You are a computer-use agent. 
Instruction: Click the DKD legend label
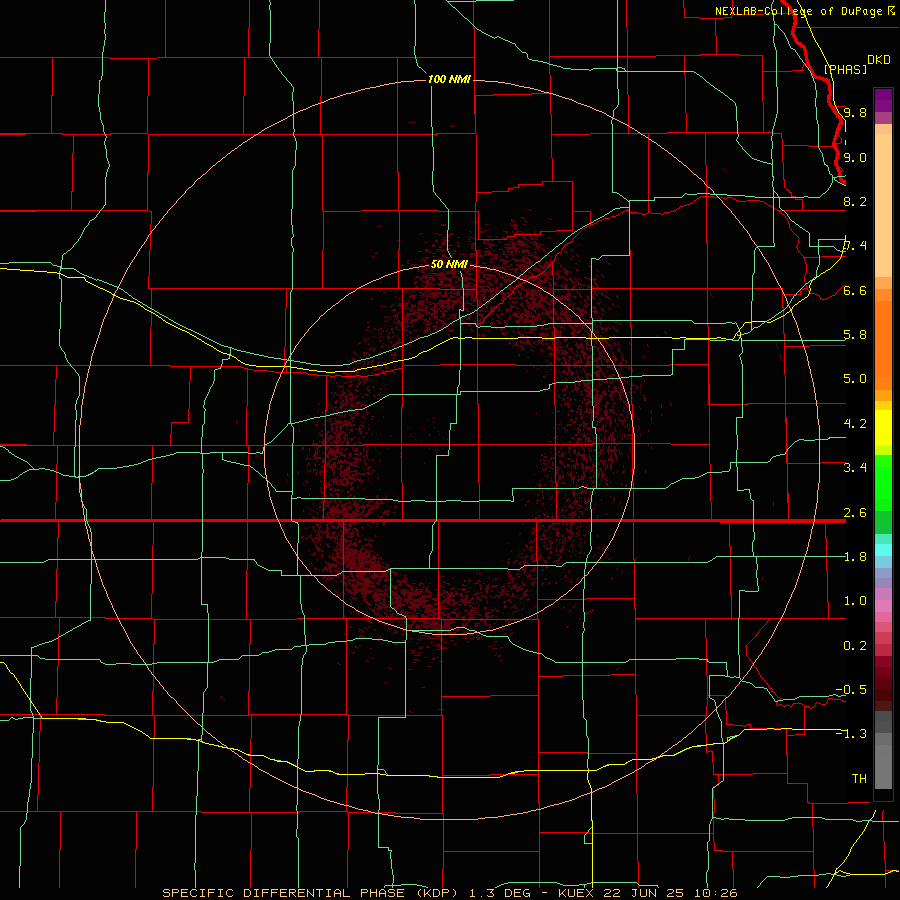point(878,60)
